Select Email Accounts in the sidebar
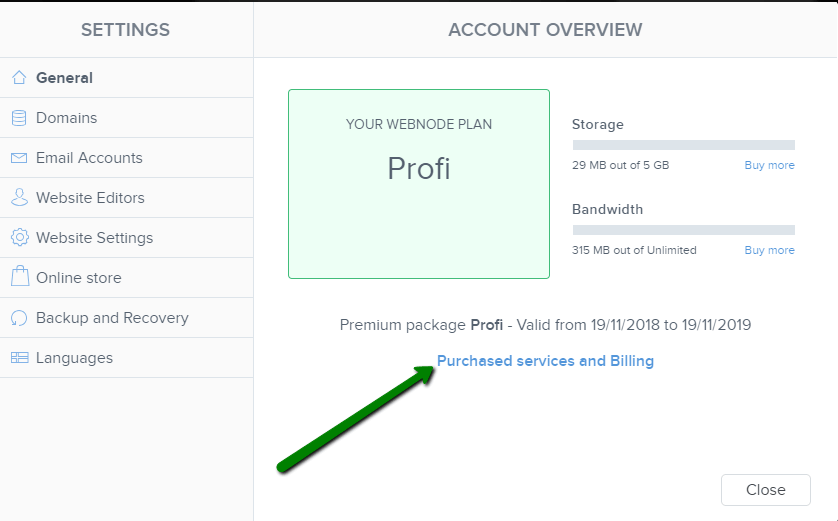838x521 pixels. click(x=127, y=158)
